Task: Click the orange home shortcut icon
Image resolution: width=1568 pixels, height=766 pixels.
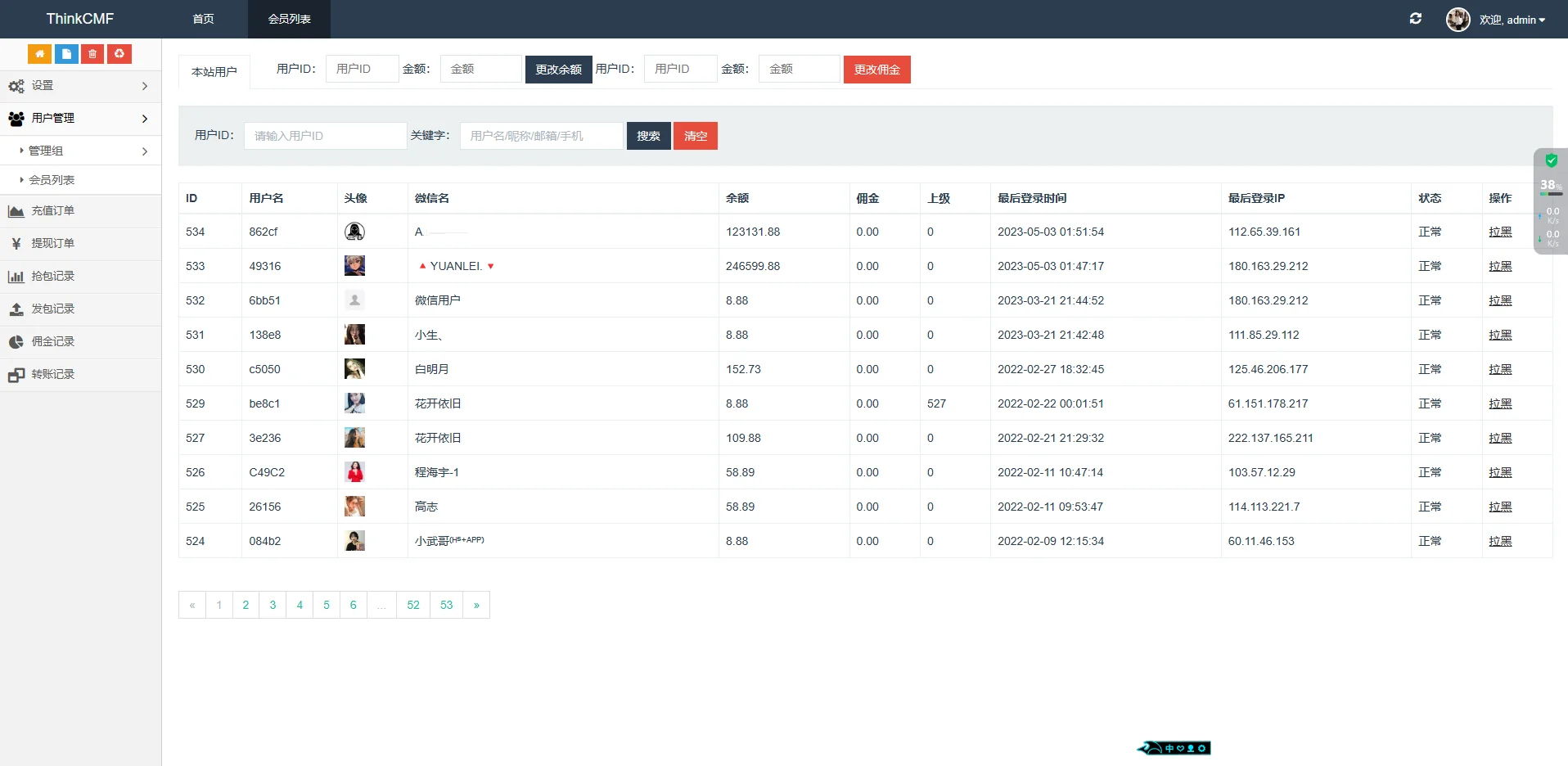Action: [x=39, y=54]
